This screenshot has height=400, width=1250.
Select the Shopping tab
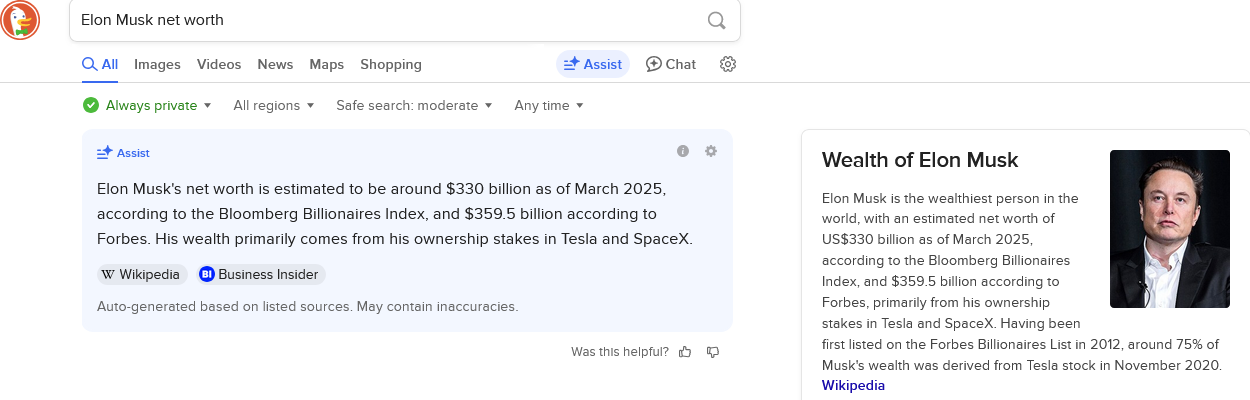[391, 64]
